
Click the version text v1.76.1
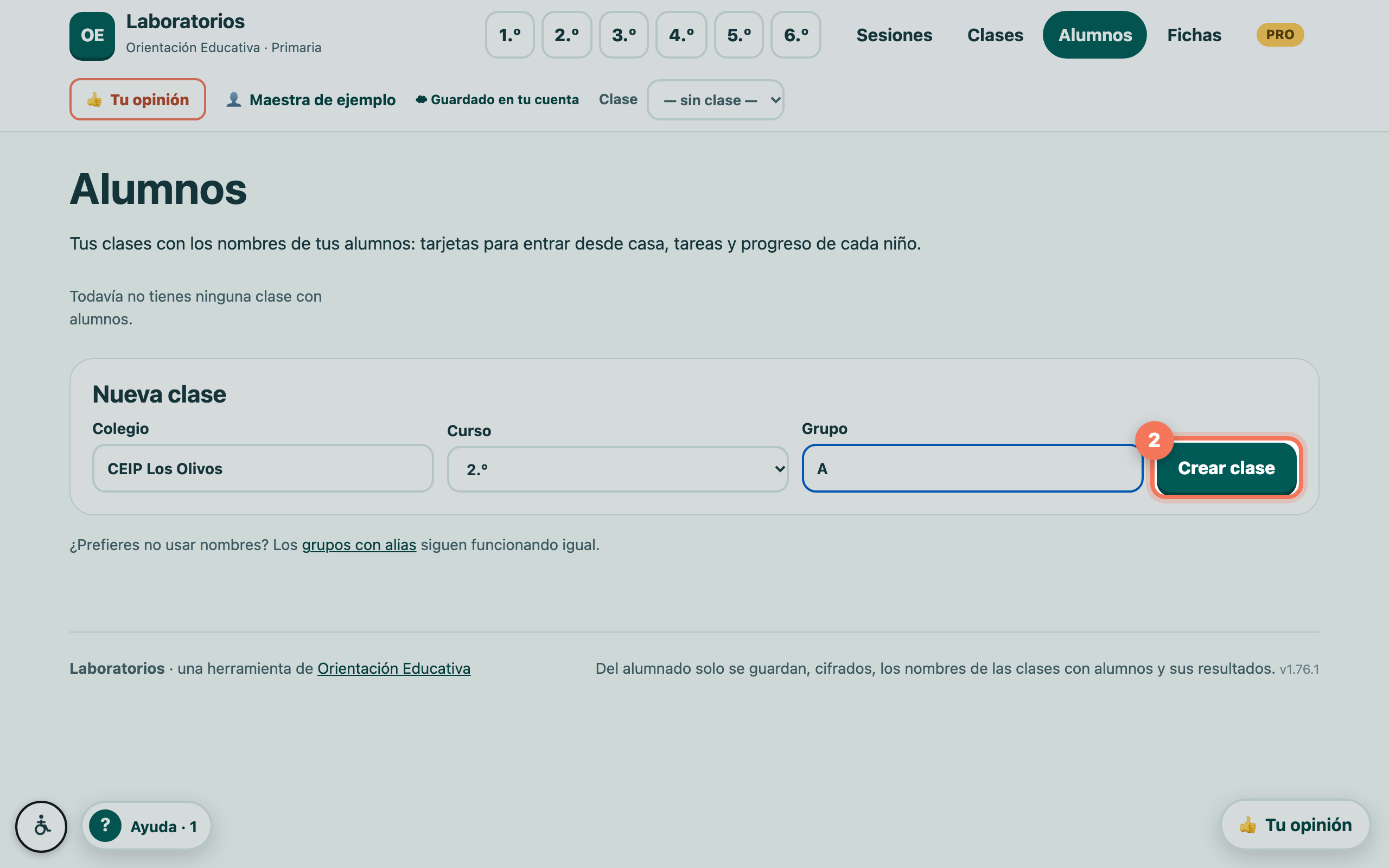coord(1299,669)
